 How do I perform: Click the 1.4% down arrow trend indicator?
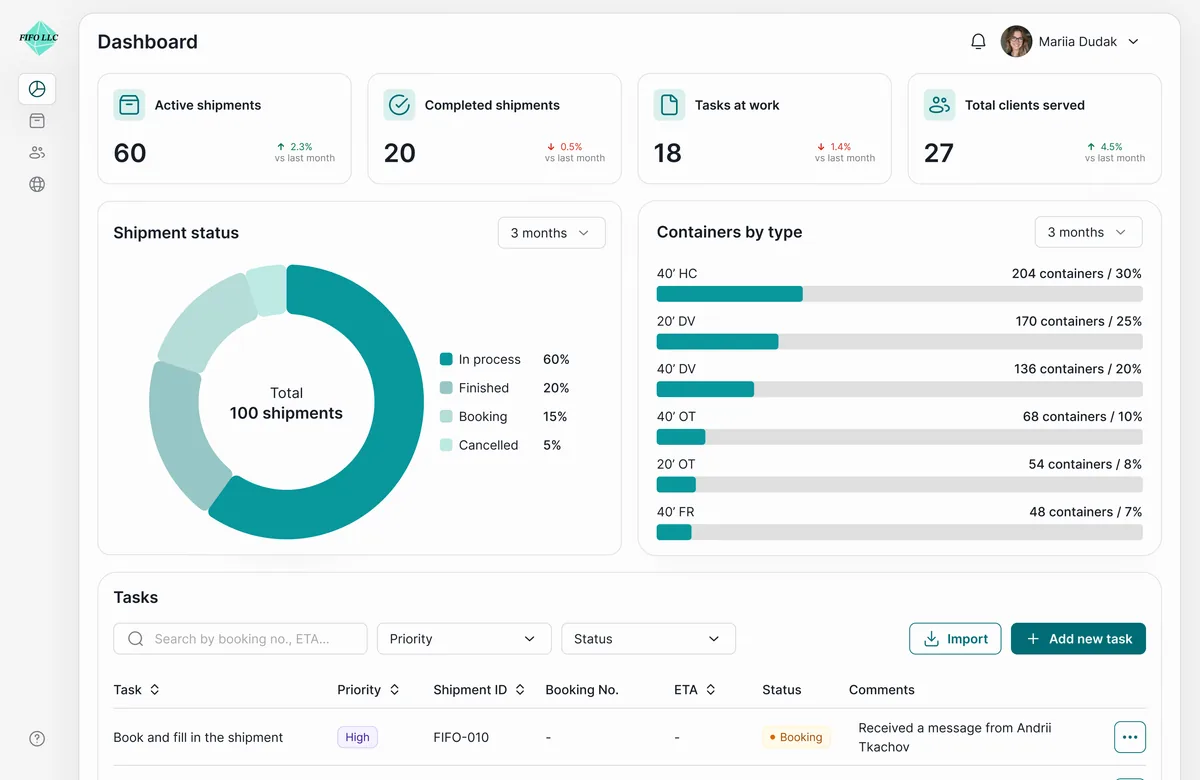(835, 147)
